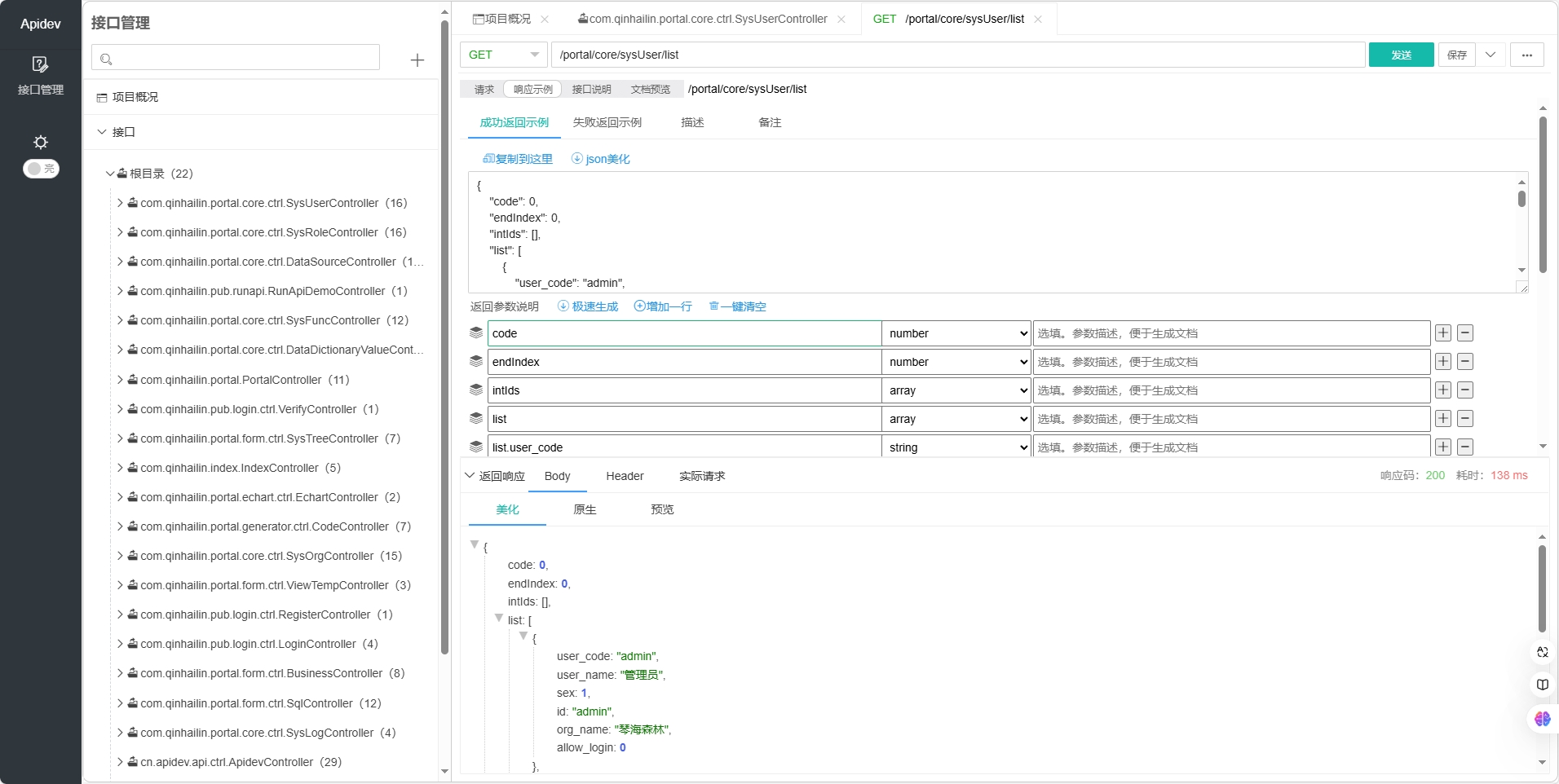Viewport: 1559px width, 784px height.
Task: Collapse the 返回响应 section
Action: pyautogui.click(x=470, y=475)
